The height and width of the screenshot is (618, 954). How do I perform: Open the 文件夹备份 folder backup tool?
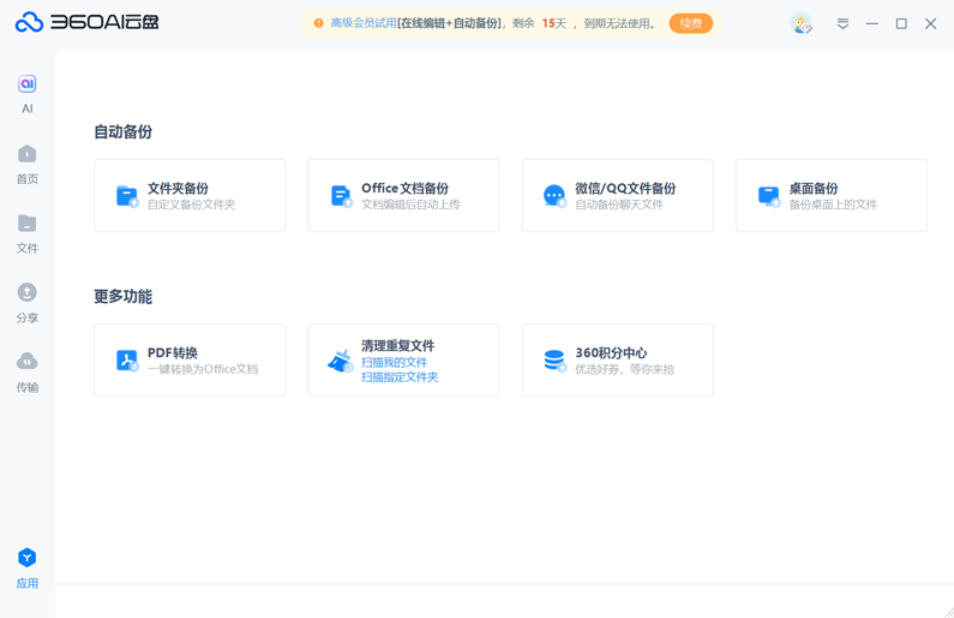coord(189,195)
